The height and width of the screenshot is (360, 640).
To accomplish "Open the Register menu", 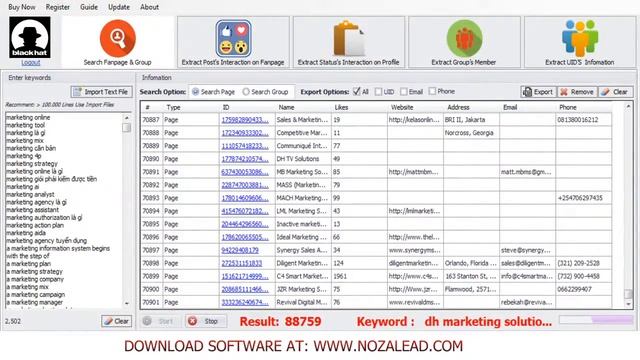I will [x=58, y=7].
